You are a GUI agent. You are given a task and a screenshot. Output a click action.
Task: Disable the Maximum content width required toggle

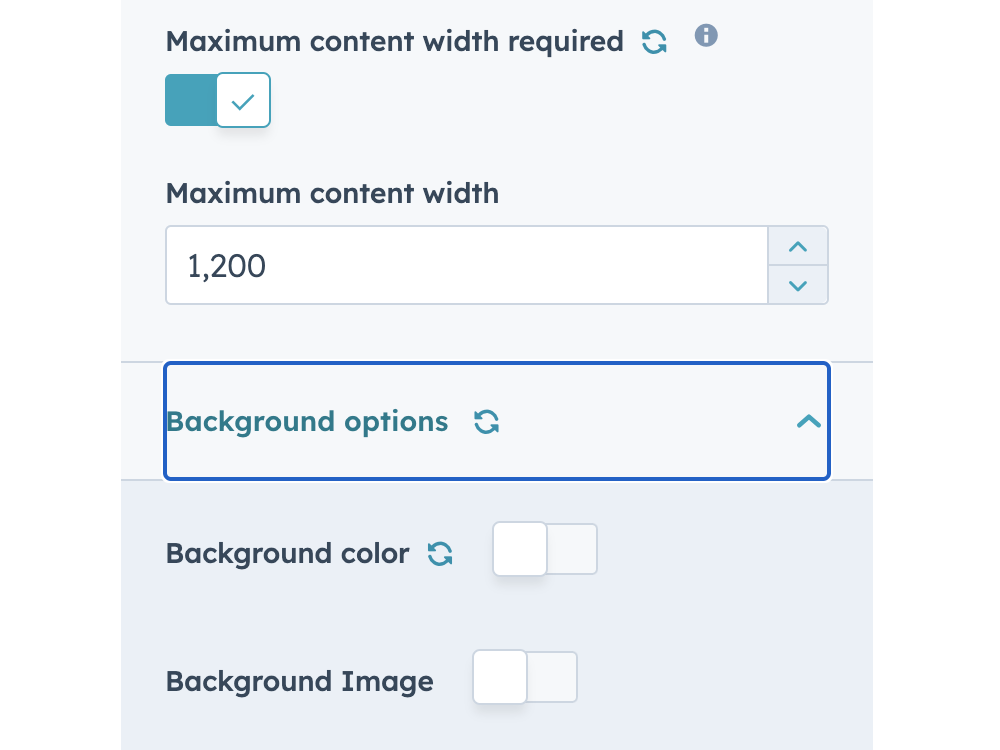(x=217, y=99)
